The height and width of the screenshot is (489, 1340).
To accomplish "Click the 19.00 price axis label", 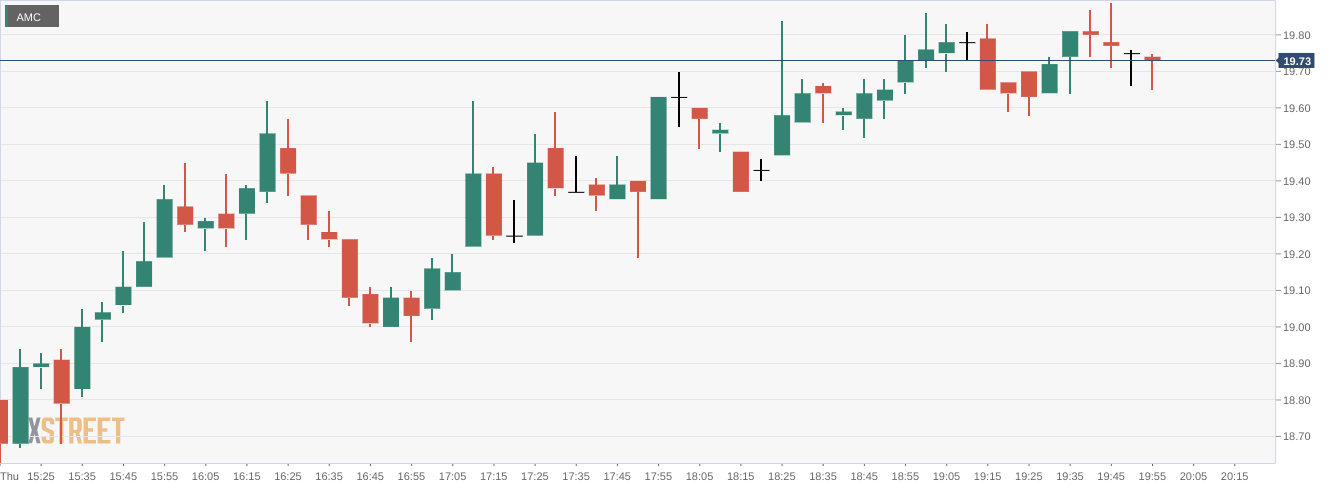I will (x=1296, y=327).
